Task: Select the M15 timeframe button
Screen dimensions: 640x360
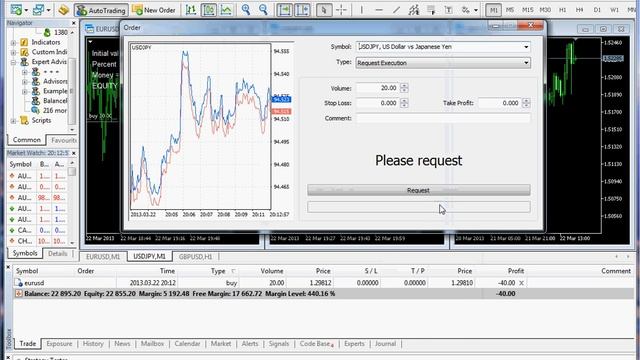Action: point(527,10)
